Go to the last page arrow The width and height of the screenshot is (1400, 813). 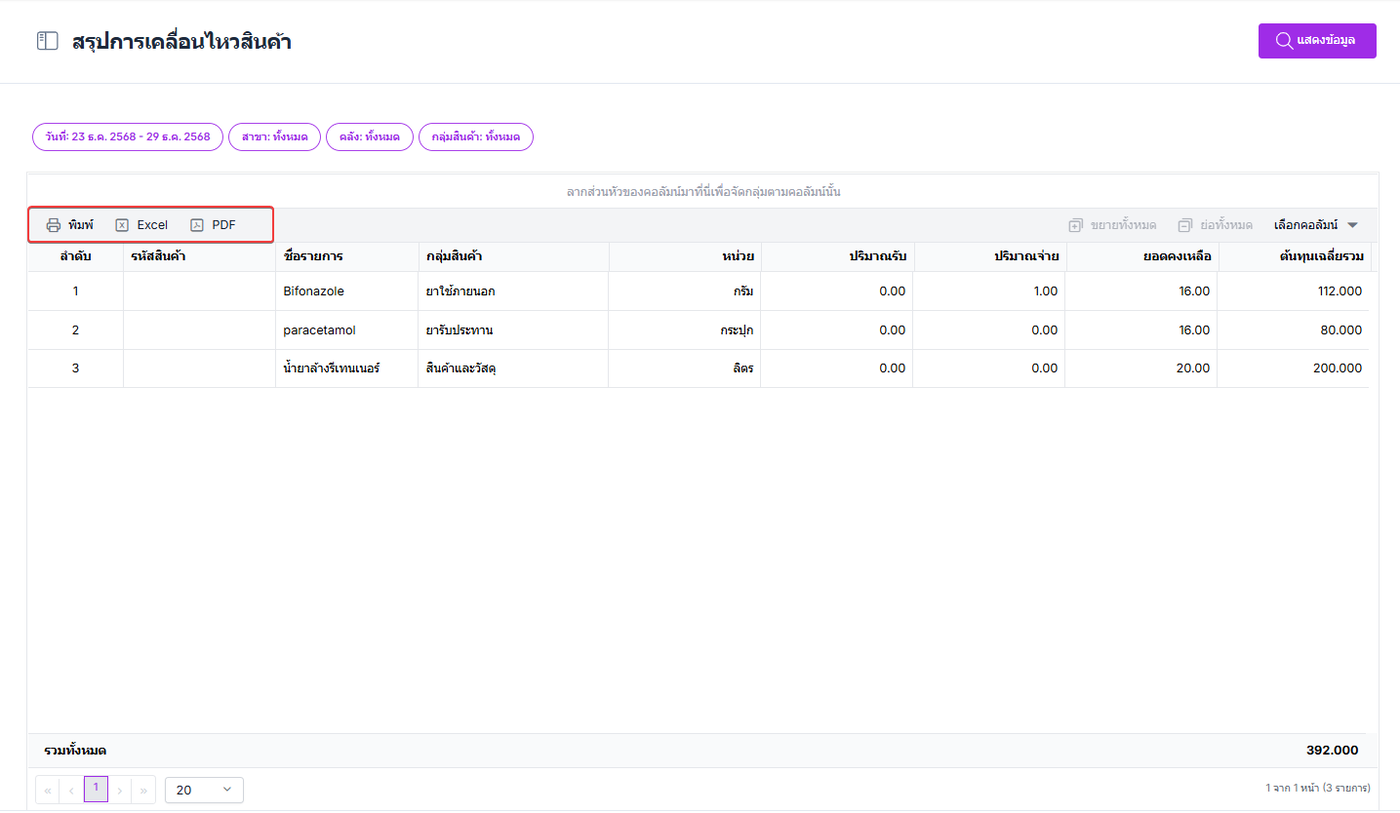(144, 790)
